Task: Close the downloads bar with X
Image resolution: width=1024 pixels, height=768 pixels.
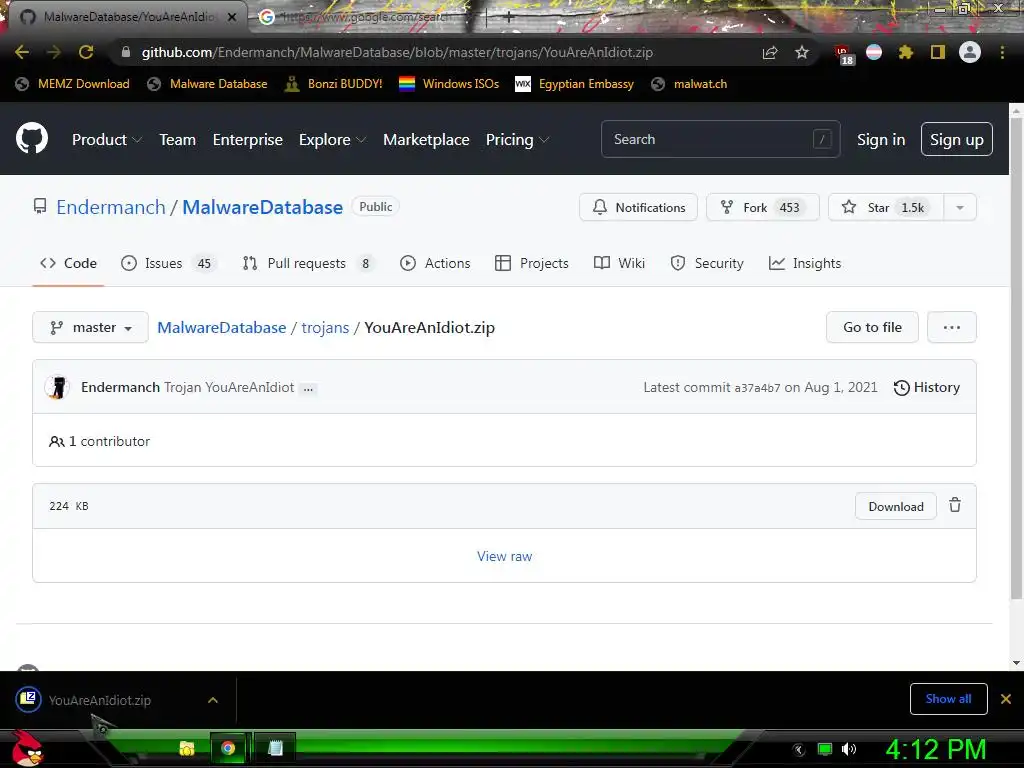Action: (x=1006, y=699)
